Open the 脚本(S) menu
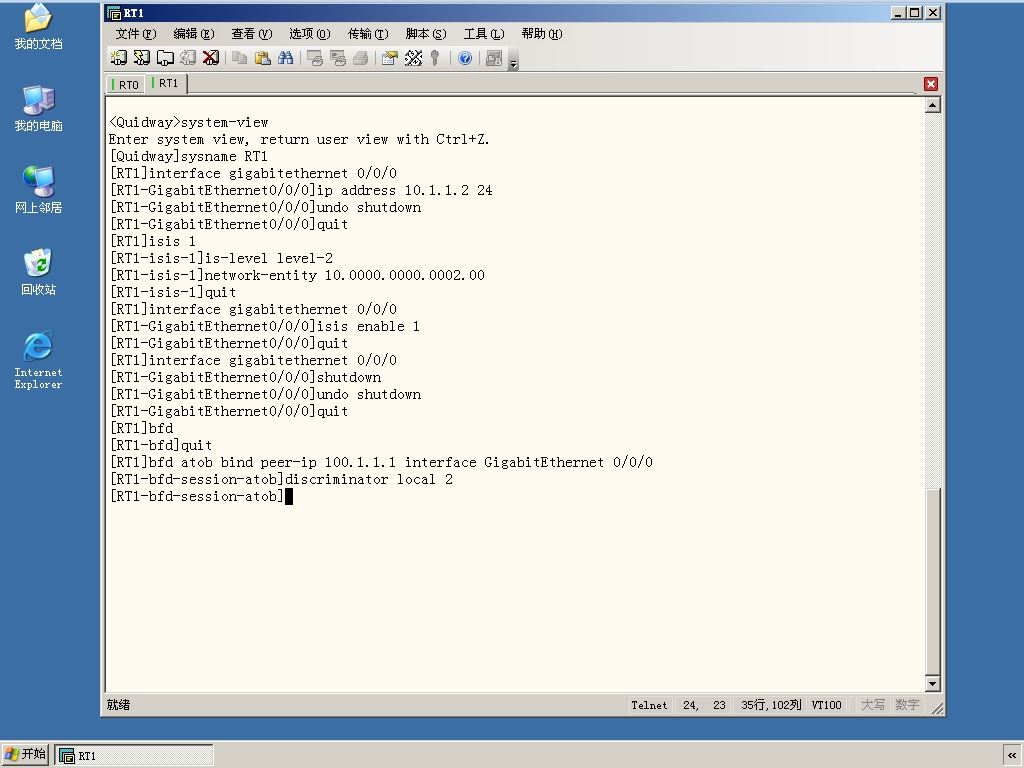This screenshot has height=768, width=1024. pyautogui.click(x=426, y=34)
